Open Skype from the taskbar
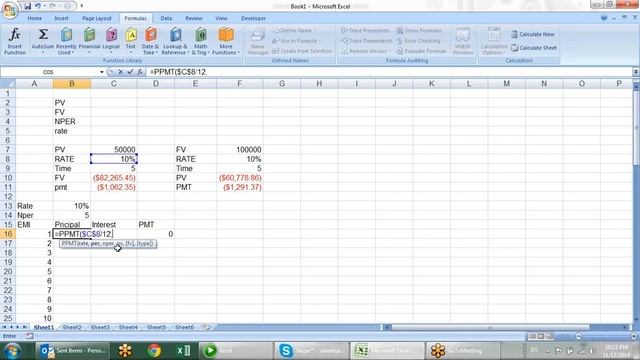 (x=311, y=351)
